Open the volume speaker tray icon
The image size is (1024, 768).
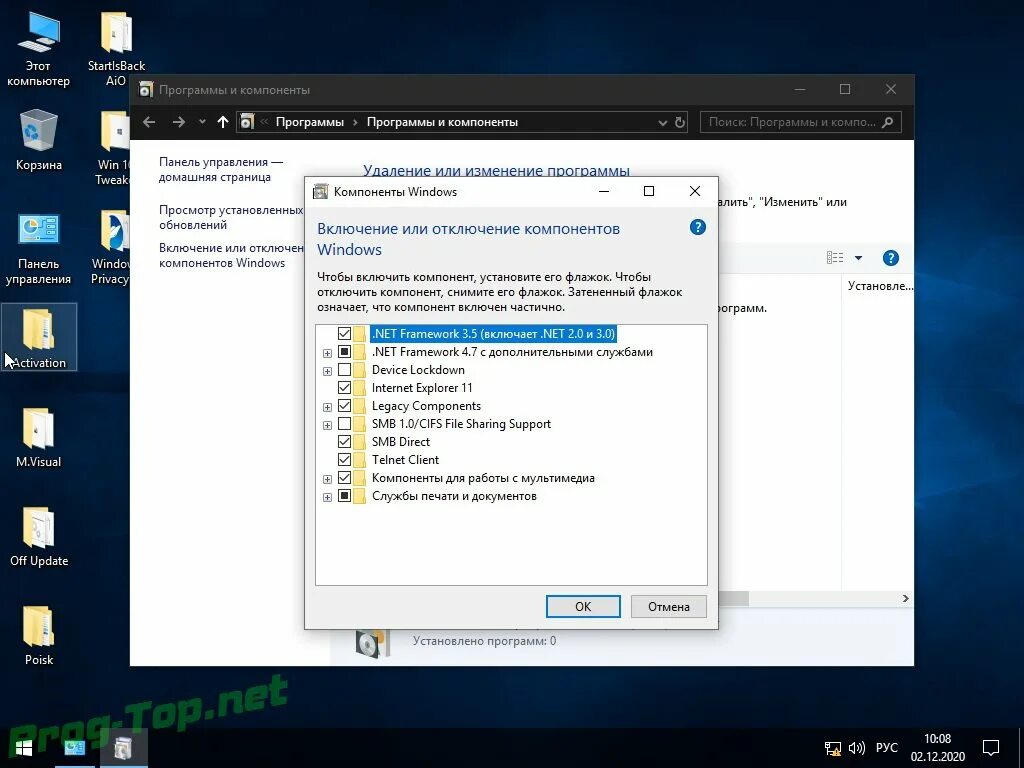(x=856, y=748)
